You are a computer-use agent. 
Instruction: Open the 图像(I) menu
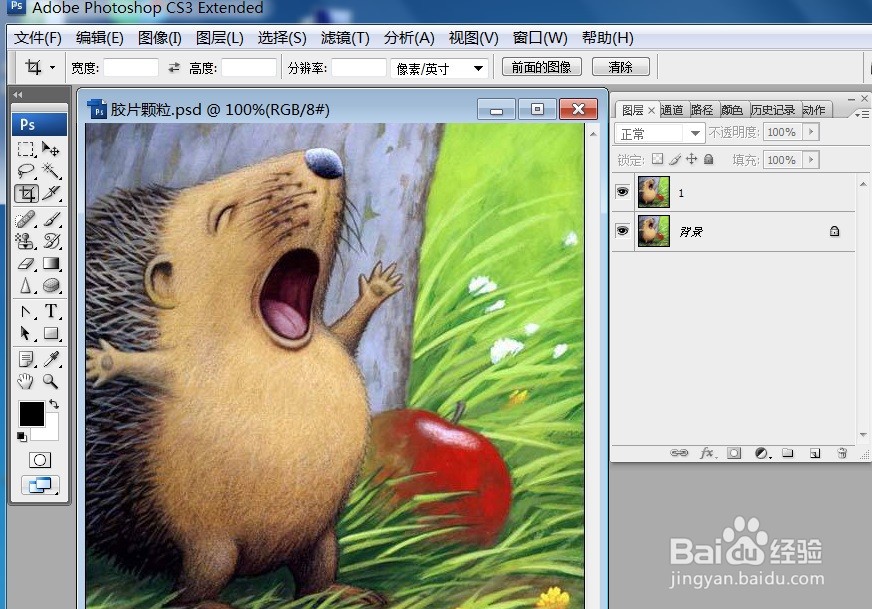[160, 38]
